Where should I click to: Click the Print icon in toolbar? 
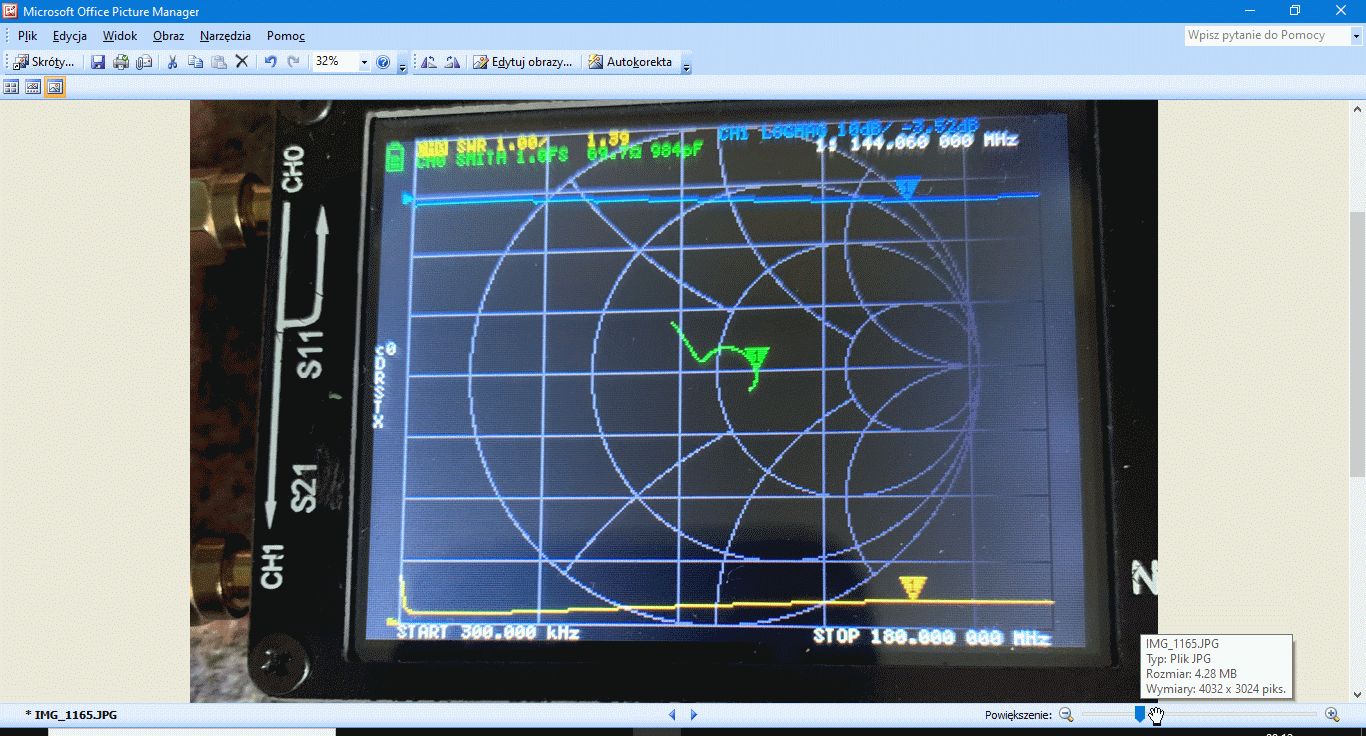click(121, 62)
